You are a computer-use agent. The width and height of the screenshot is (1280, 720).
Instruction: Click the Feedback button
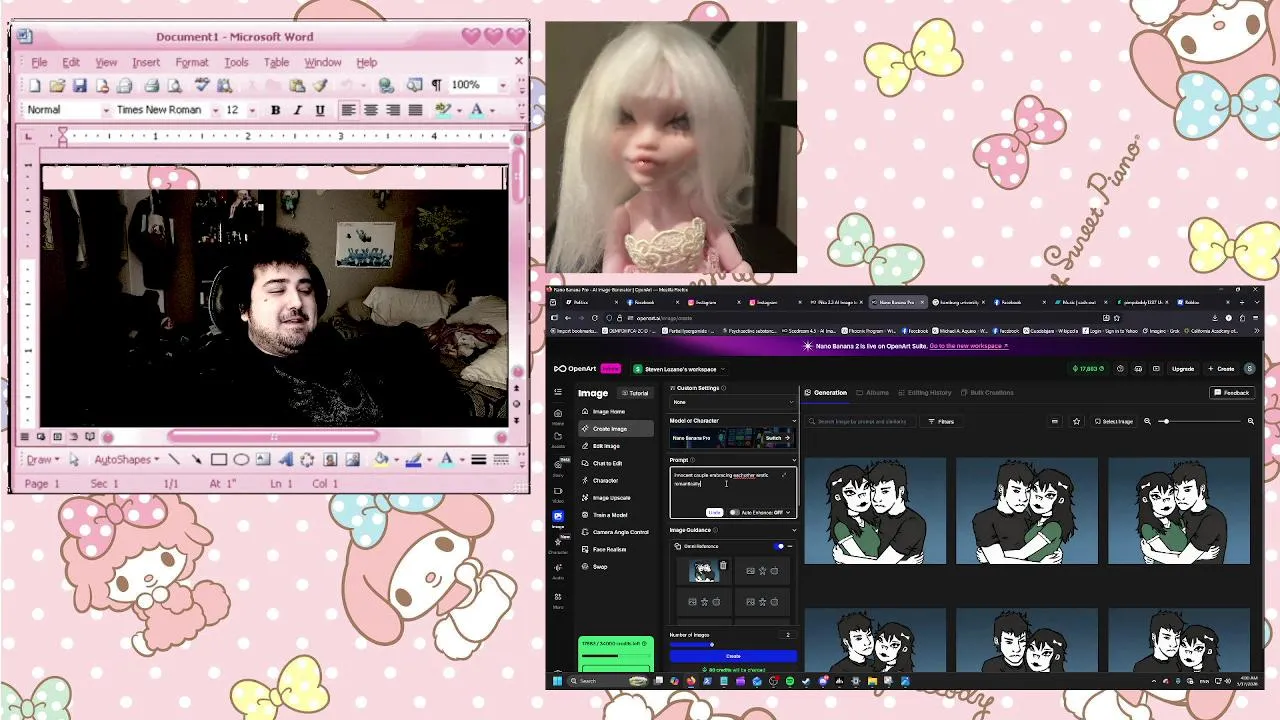tap(1232, 392)
